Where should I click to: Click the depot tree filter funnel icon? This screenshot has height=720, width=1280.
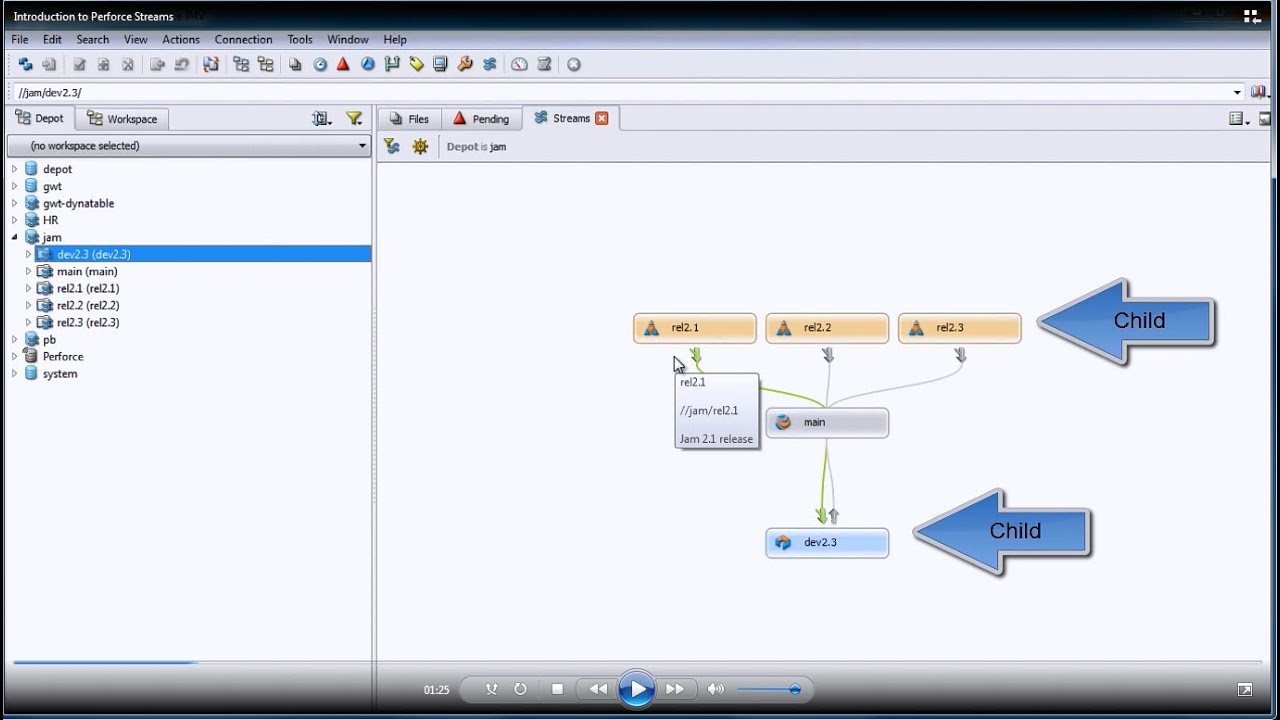pyautogui.click(x=354, y=118)
